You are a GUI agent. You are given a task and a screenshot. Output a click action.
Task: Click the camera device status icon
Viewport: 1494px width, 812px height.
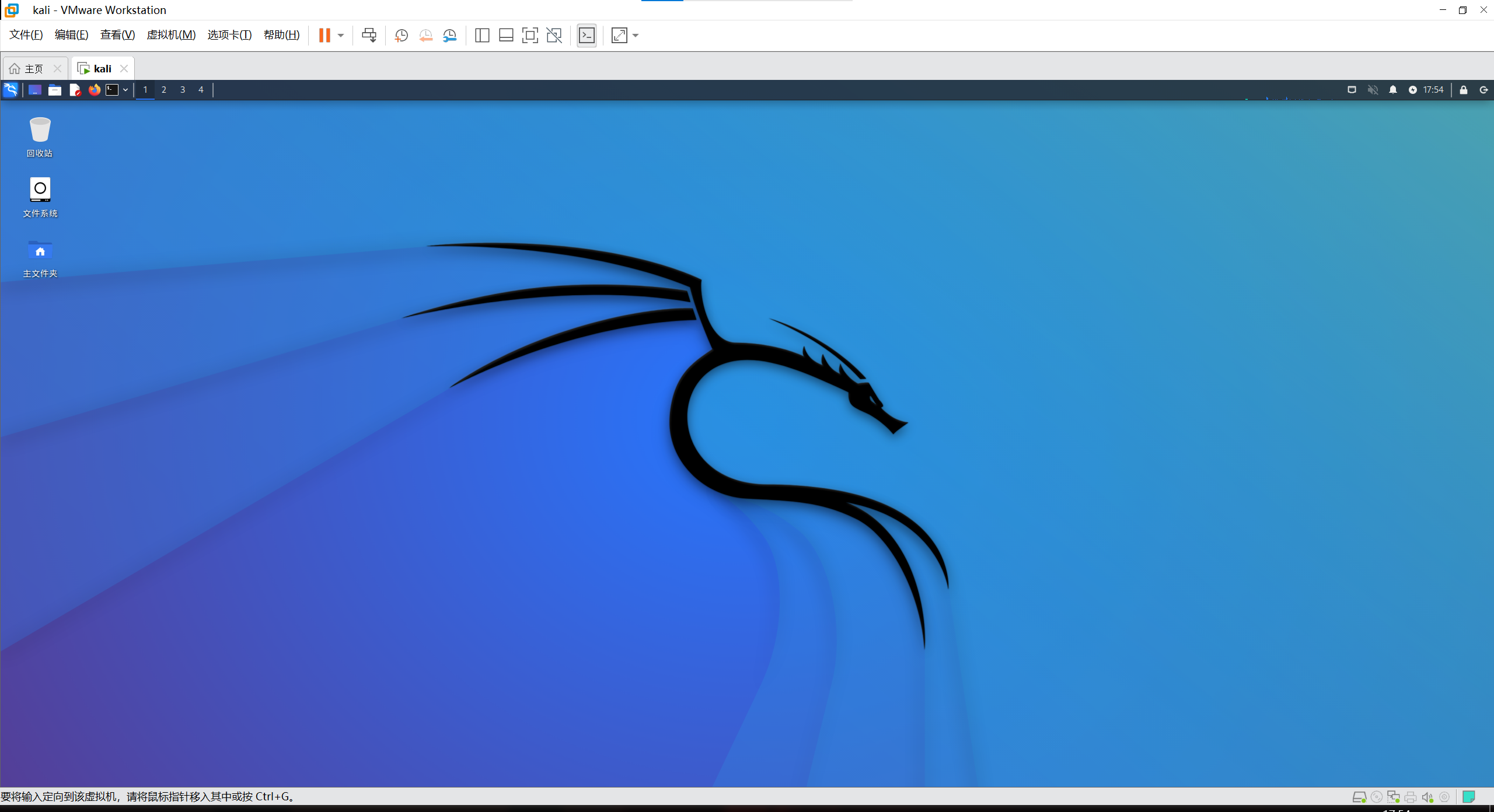tap(1444, 797)
